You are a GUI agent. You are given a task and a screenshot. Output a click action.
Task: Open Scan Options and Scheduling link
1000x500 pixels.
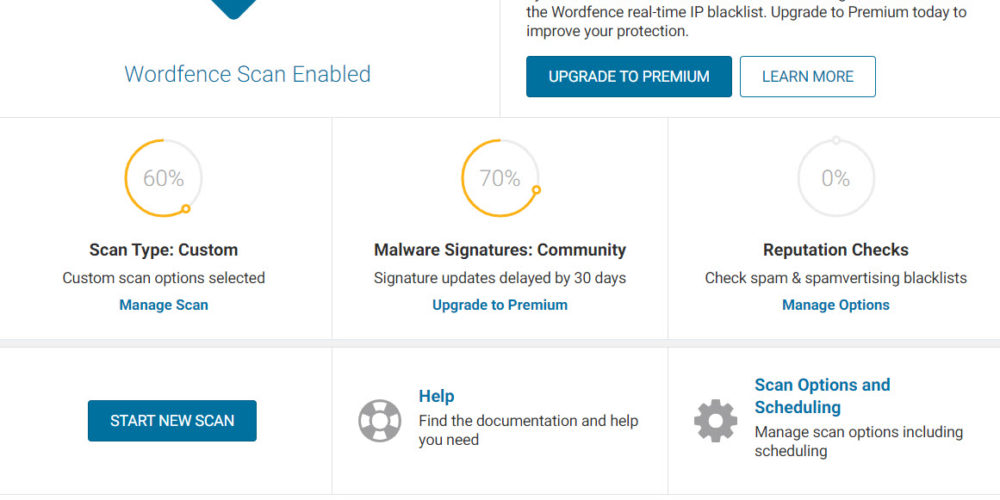click(x=822, y=396)
